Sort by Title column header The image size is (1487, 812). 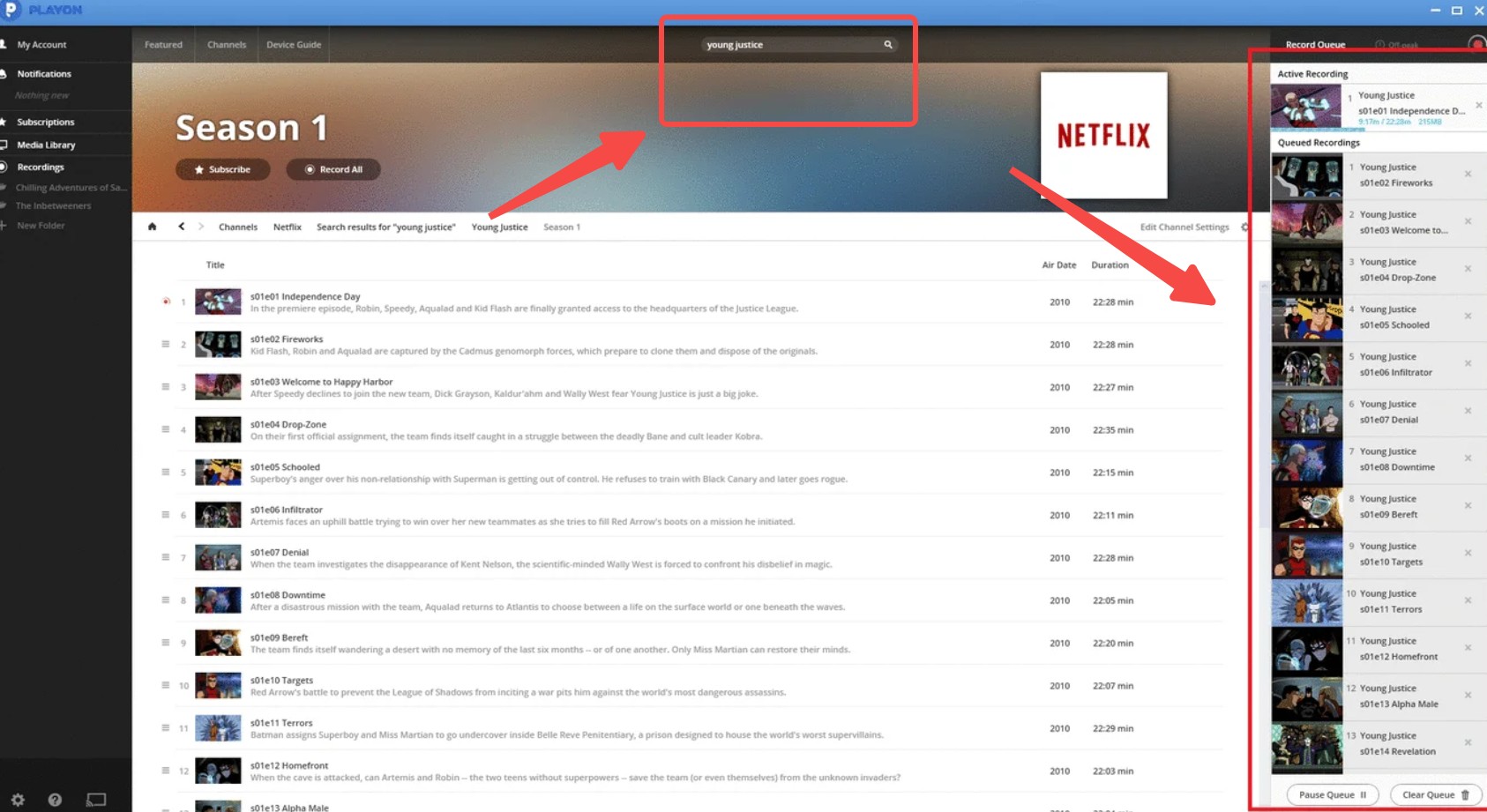[215, 264]
